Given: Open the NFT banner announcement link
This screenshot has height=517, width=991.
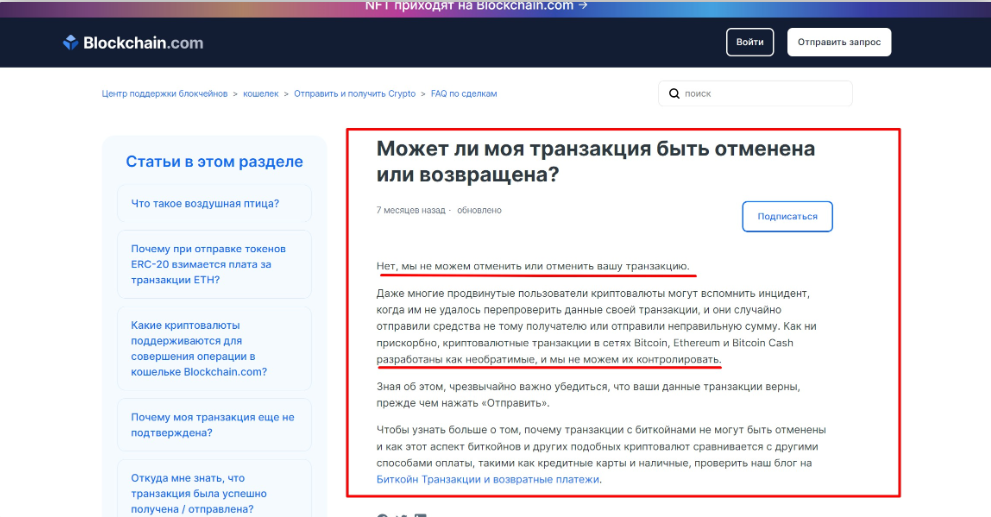Looking at the screenshot, I should [476, 6].
